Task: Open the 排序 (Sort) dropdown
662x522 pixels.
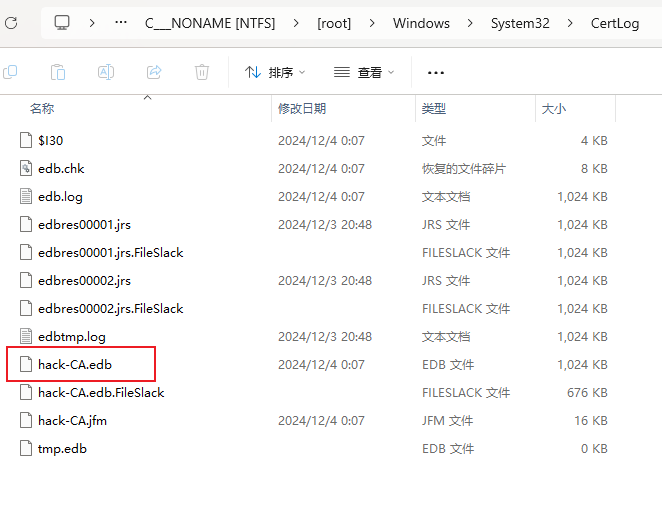Action: point(275,72)
